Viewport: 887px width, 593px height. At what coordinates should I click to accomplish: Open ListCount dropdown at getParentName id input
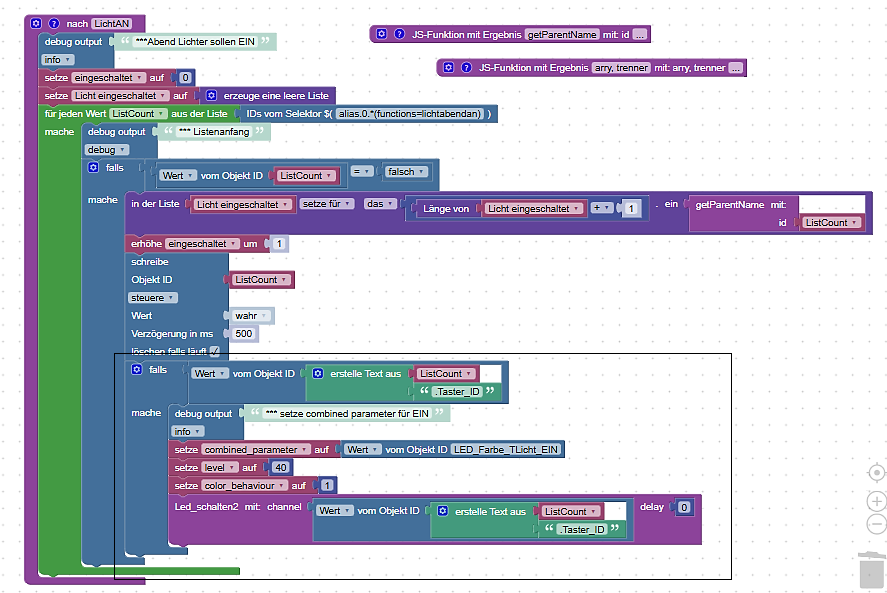tap(832, 222)
